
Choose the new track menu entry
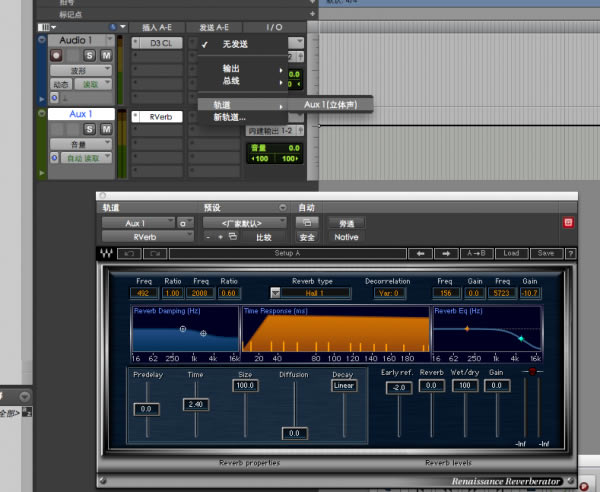point(230,117)
